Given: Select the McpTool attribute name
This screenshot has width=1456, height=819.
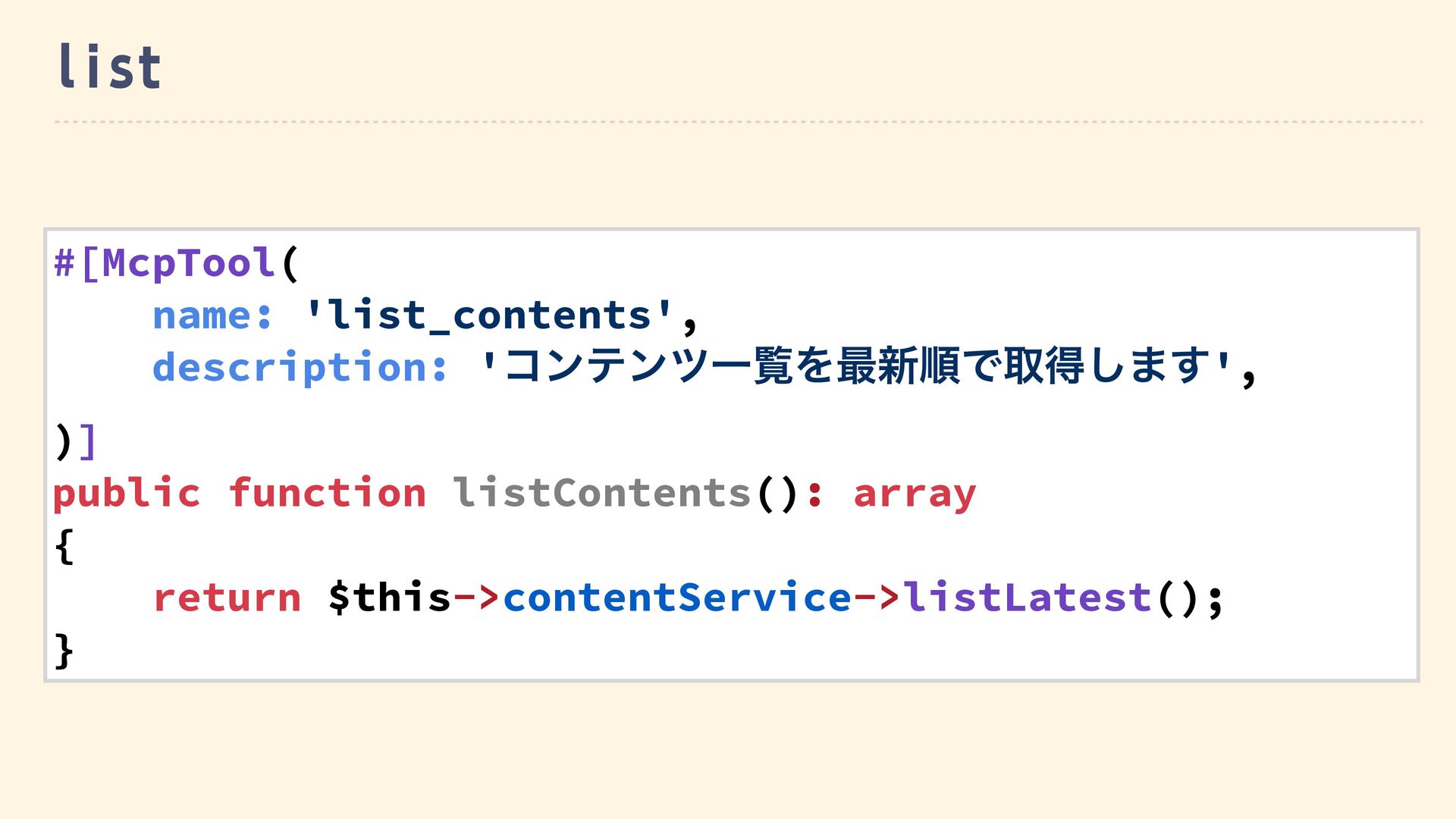Looking at the screenshot, I should pyautogui.click(x=188, y=264).
